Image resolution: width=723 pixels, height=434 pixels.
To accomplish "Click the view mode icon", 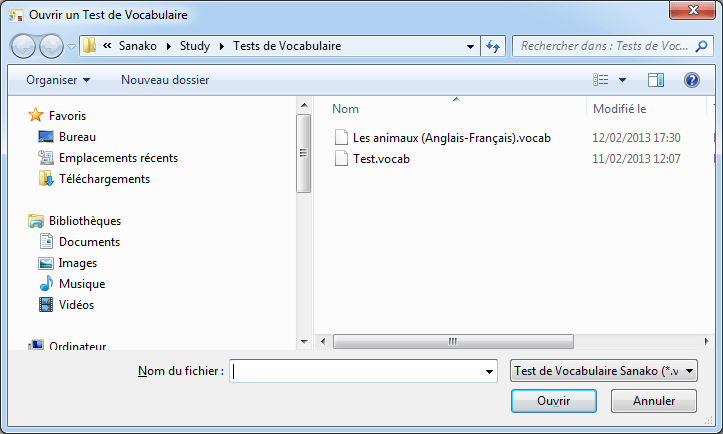I will tap(601, 80).
